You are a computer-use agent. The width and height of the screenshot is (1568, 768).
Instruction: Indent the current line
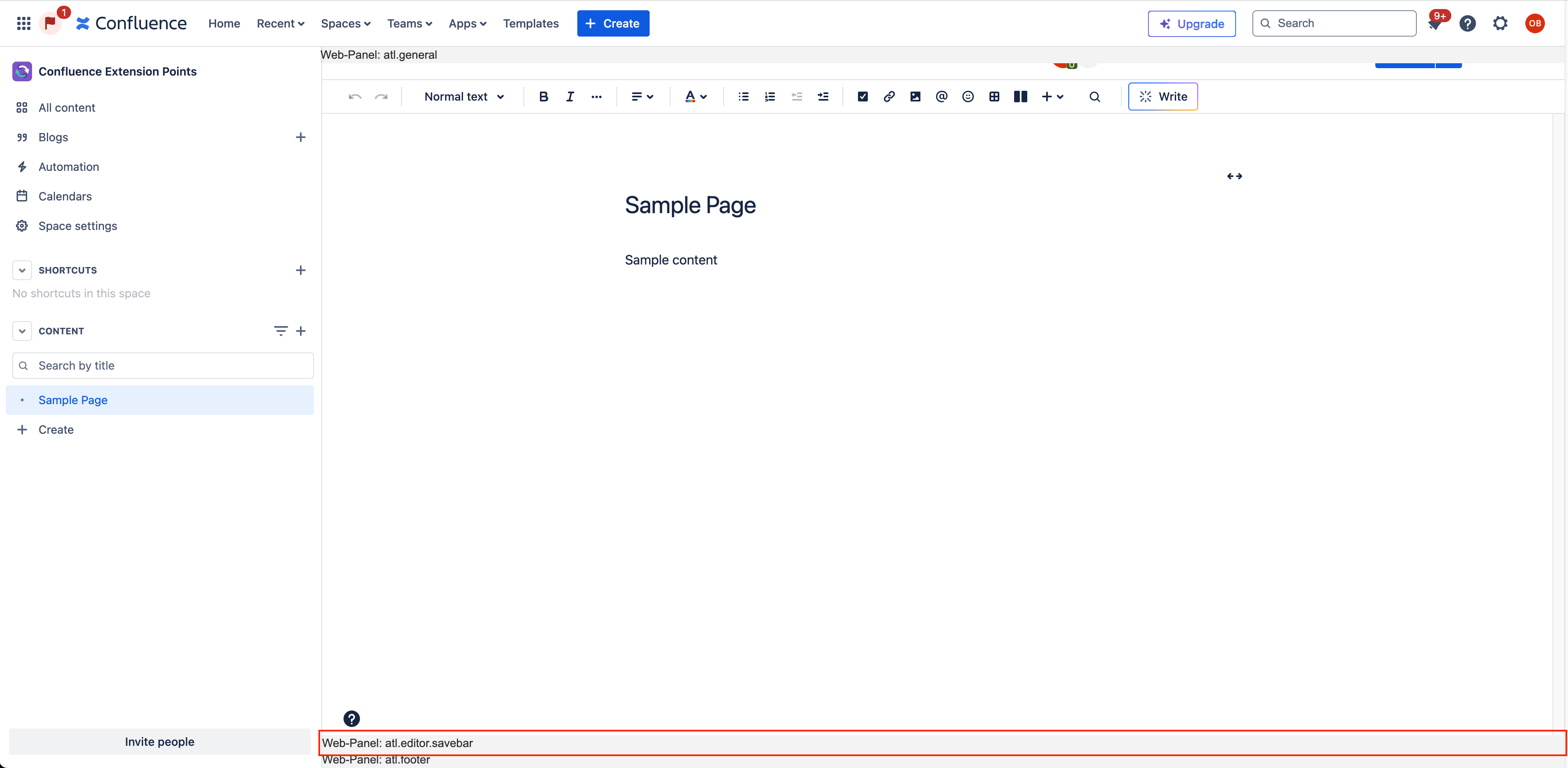point(823,97)
